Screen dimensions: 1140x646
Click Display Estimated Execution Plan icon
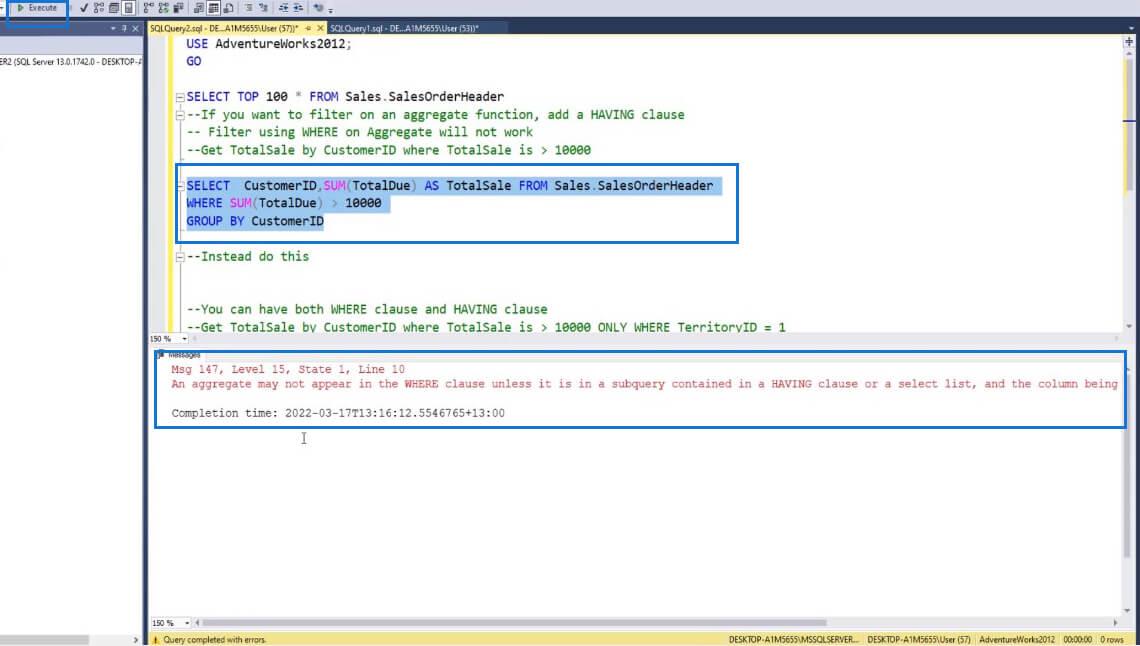tap(99, 8)
